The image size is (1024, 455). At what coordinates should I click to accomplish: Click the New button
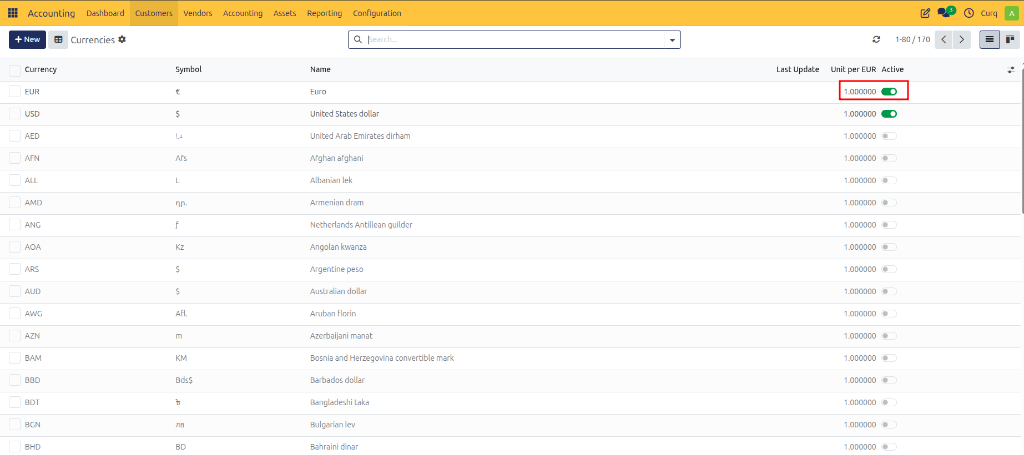(x=27, y=40)
